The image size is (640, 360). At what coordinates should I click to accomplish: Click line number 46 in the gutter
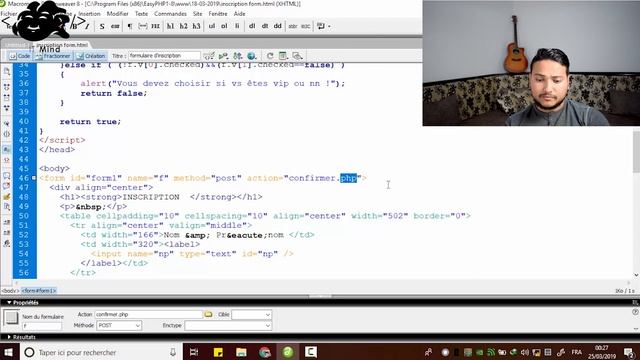[x=24, y=178]
